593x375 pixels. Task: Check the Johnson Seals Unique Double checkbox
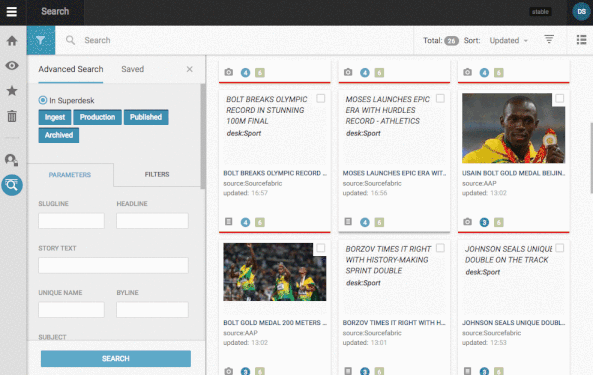(x=560, y=248)
